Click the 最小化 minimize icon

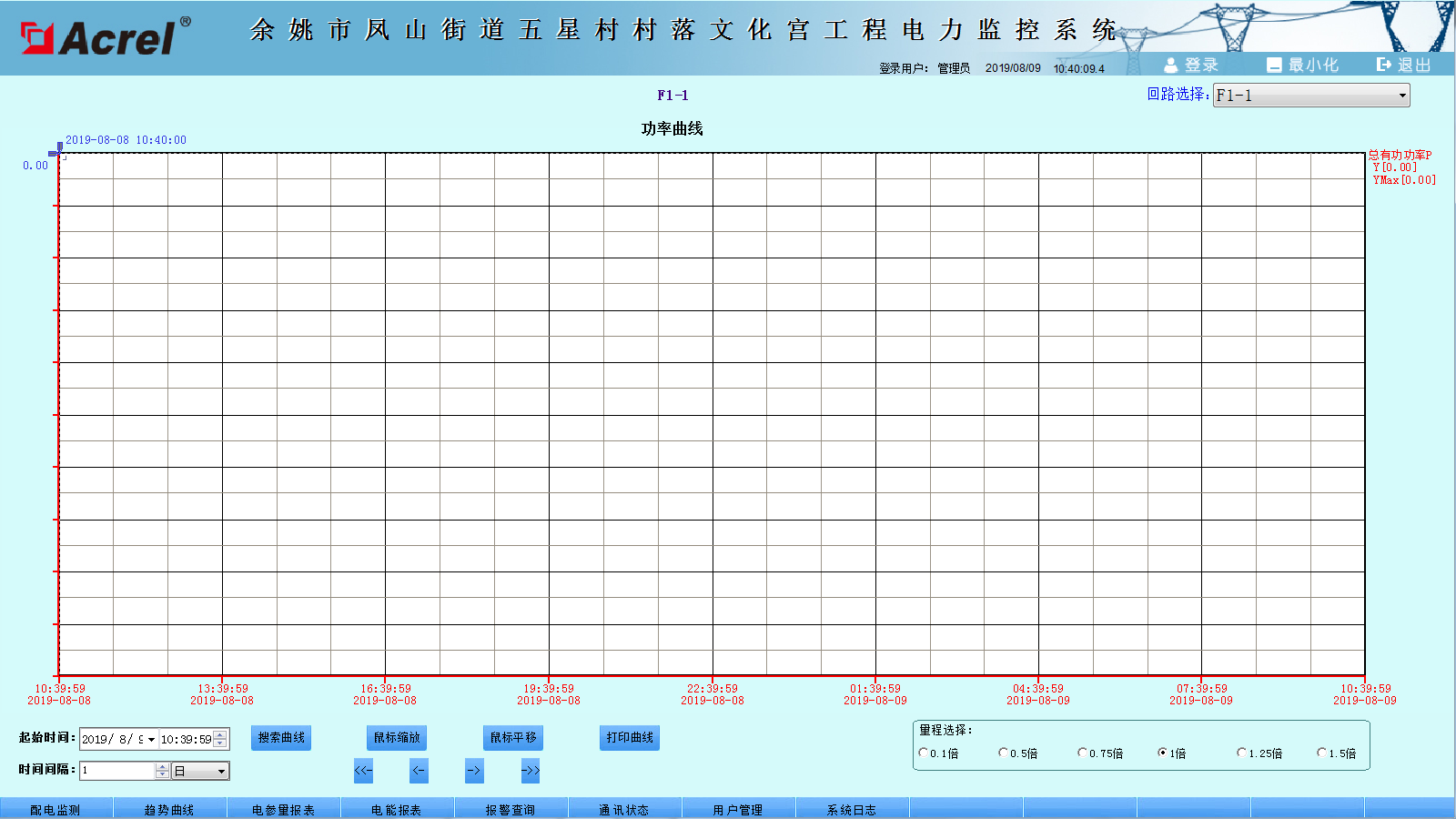[x=1274, y=65]
